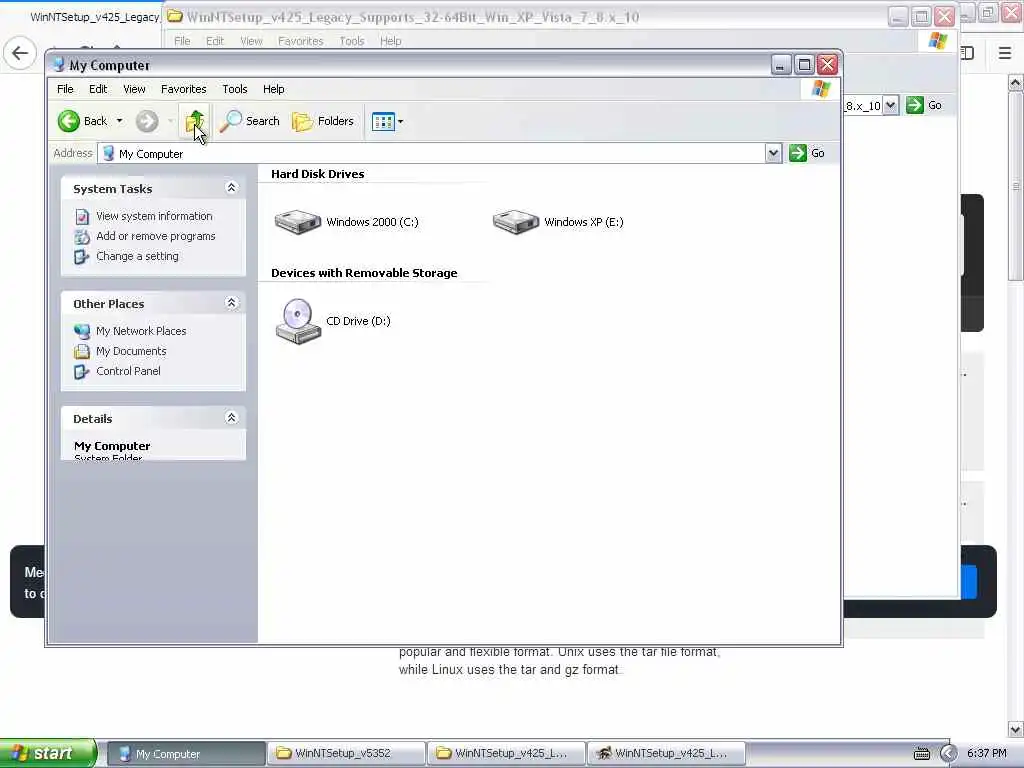The width and height of the screenshot is (1024, 768).
Task: Open Search in My Computer toolbar
Action: (x=249, y=121)
